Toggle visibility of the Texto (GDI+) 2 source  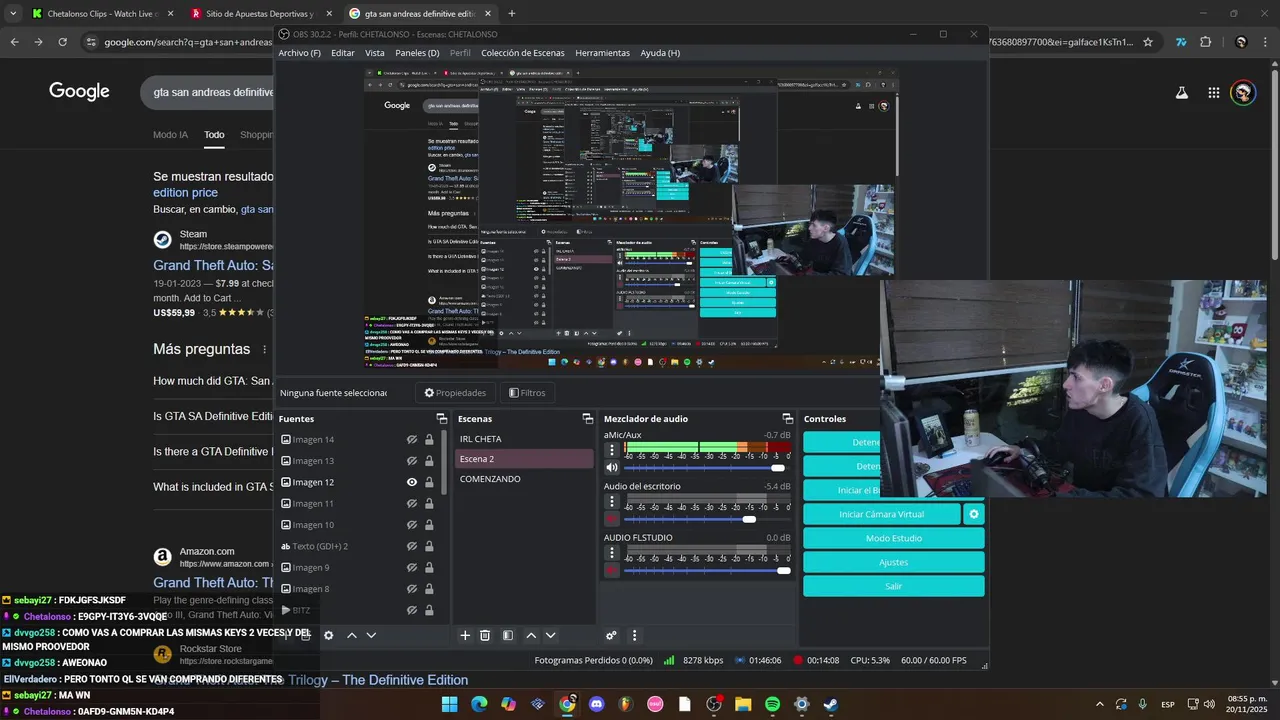click(x=412, y=547)
